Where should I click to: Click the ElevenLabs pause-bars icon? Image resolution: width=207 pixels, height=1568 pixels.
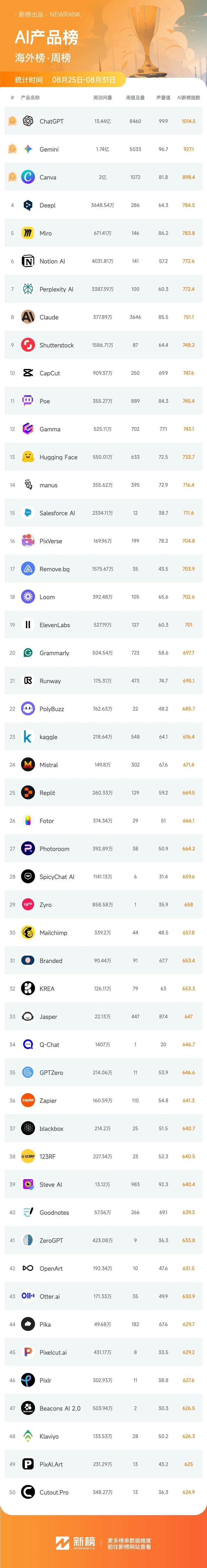28,624
